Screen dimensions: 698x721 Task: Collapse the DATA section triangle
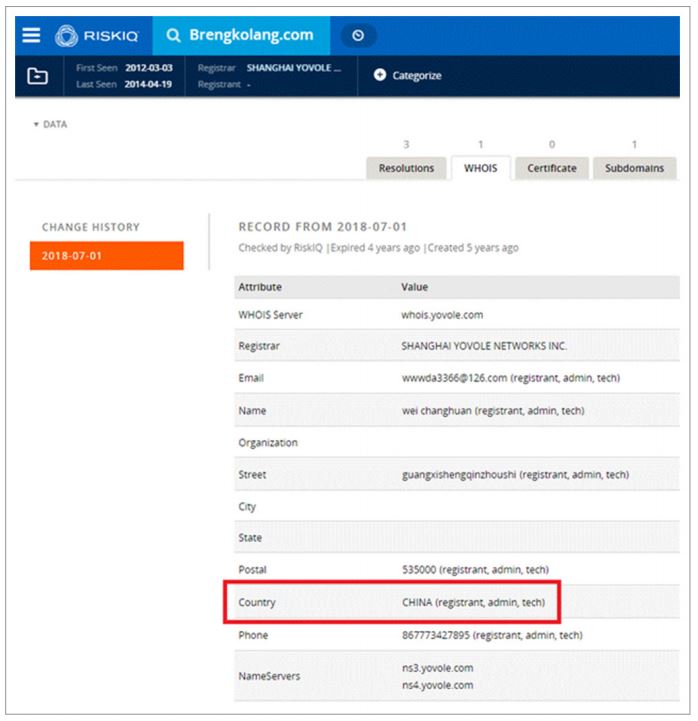coord(36,124)
